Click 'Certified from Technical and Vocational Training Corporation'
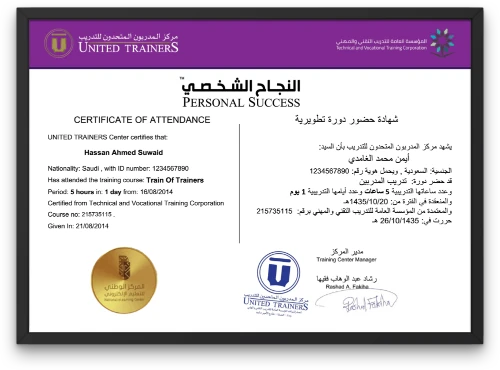Screen dimensions: 500x370 [x=136, y=203]
